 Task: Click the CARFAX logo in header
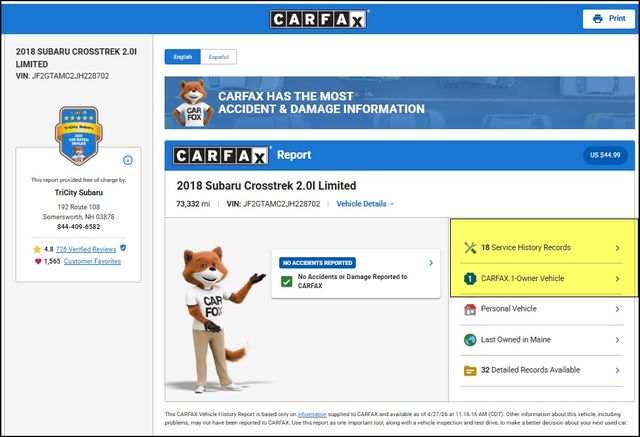pos(319,19)
